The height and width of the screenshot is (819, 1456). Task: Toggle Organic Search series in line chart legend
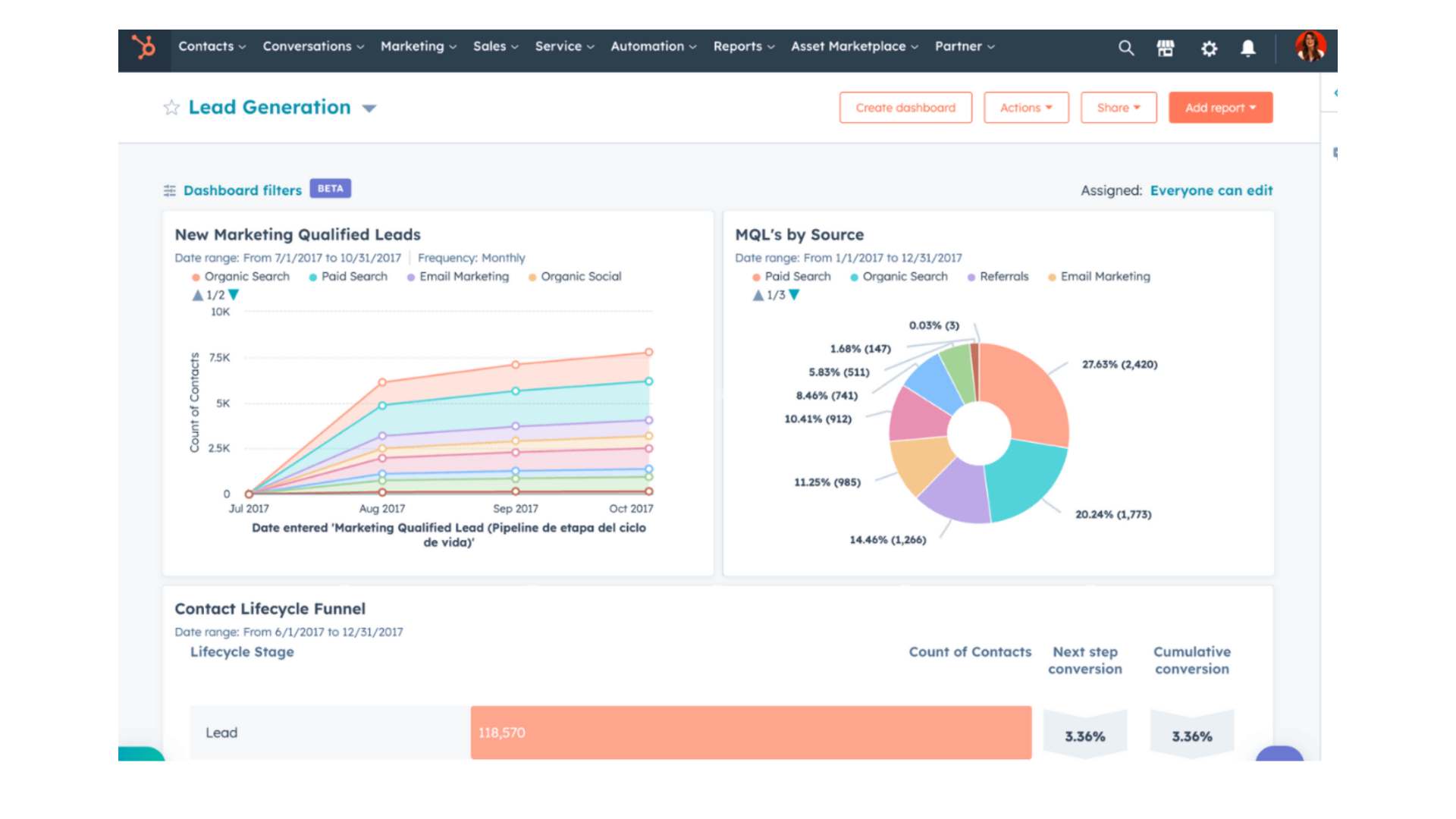(246, 277)
